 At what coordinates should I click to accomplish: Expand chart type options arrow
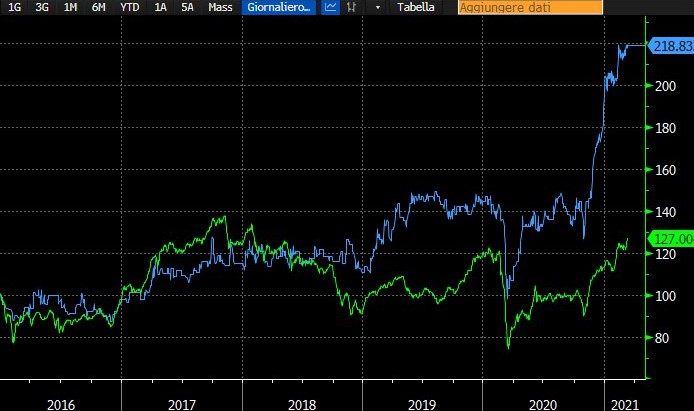pyautogui.click(x=378, y=8)
